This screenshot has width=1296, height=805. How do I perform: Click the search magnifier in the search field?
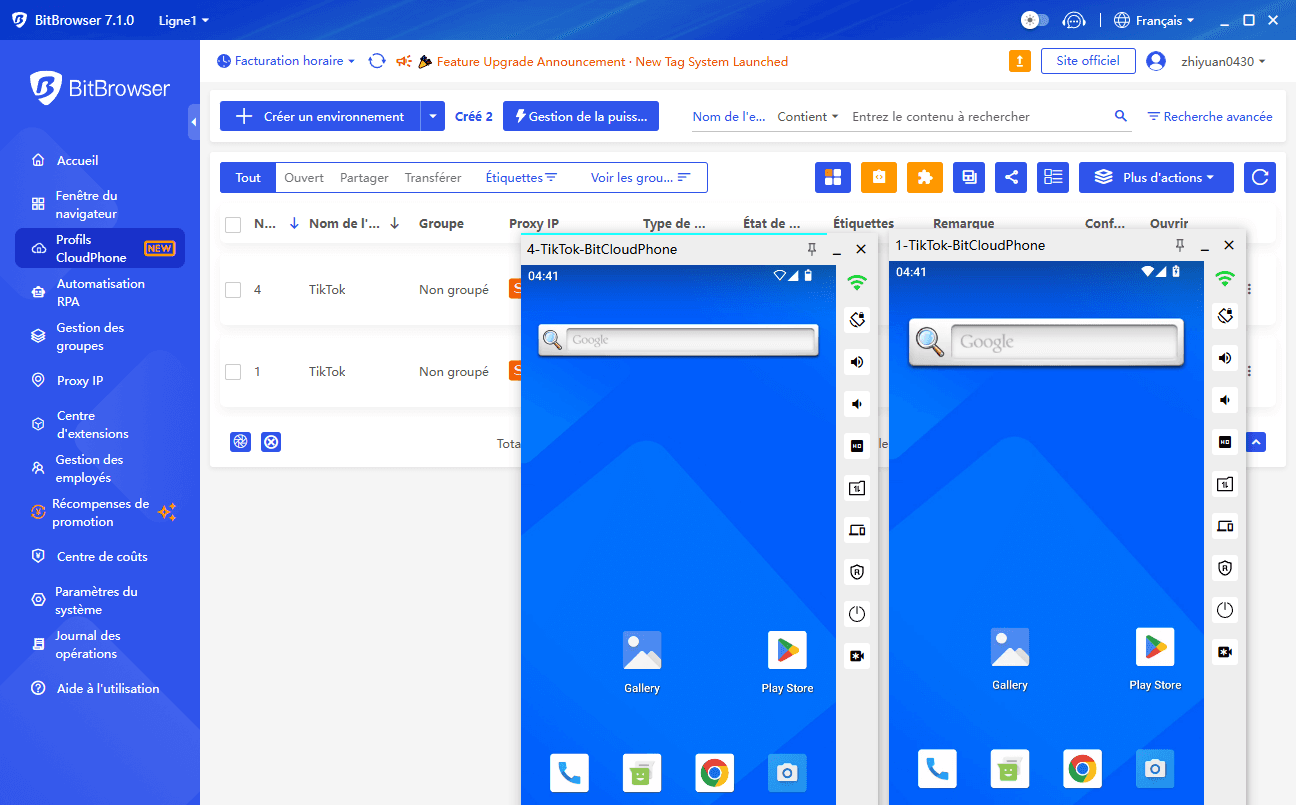point(1121,116)
